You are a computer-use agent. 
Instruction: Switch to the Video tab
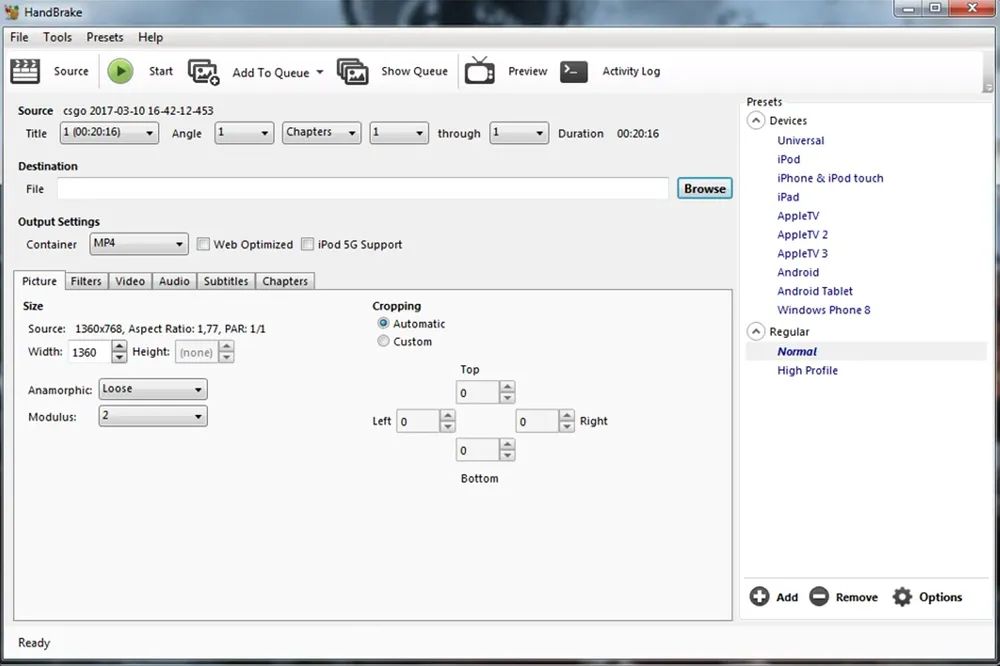coord(130,281)
